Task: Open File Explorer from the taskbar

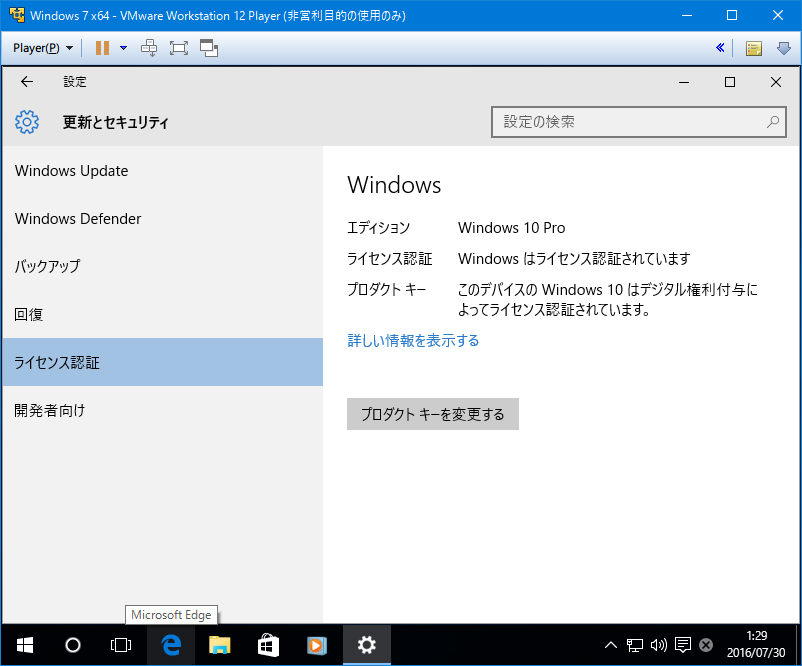Action: coord(219,645)
